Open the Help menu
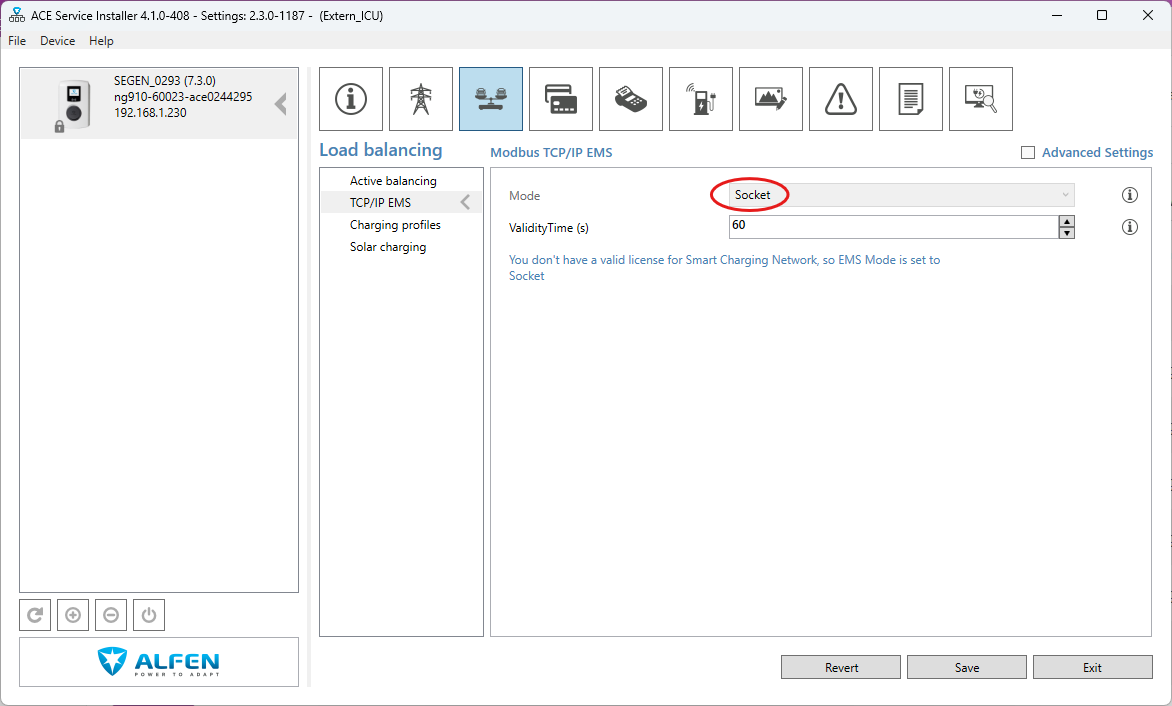The image size is (1172, 706). 101,41
